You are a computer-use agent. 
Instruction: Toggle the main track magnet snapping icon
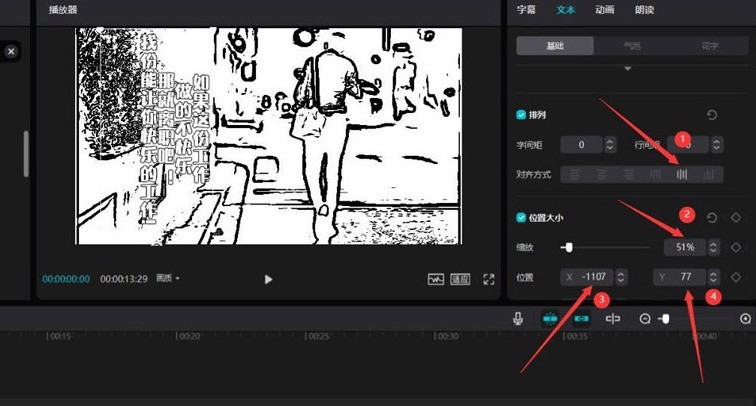[550, 318]
